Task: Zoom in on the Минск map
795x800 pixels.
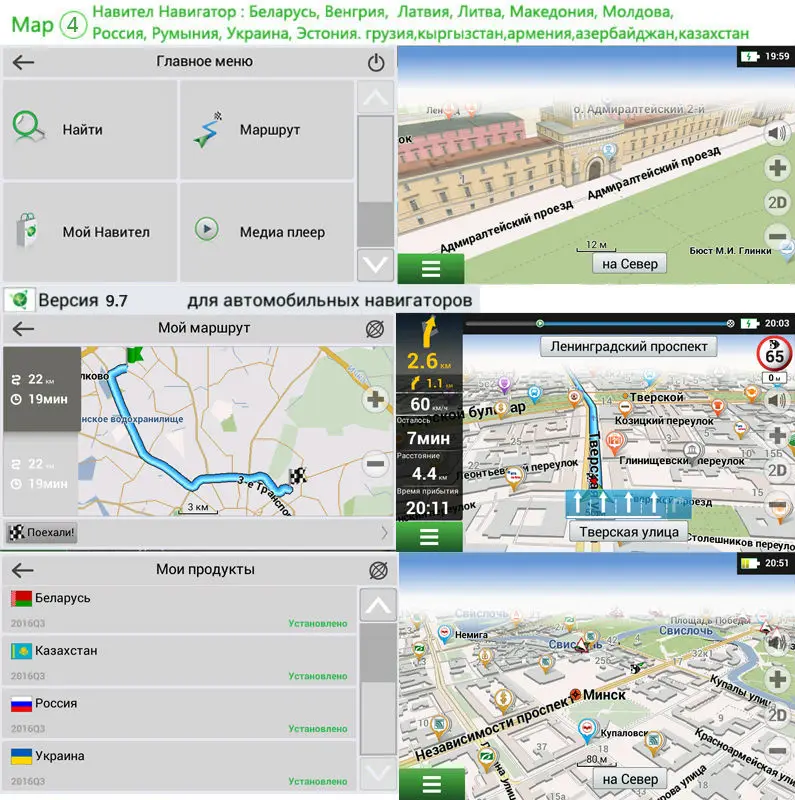Action: (x=777, y=679)
